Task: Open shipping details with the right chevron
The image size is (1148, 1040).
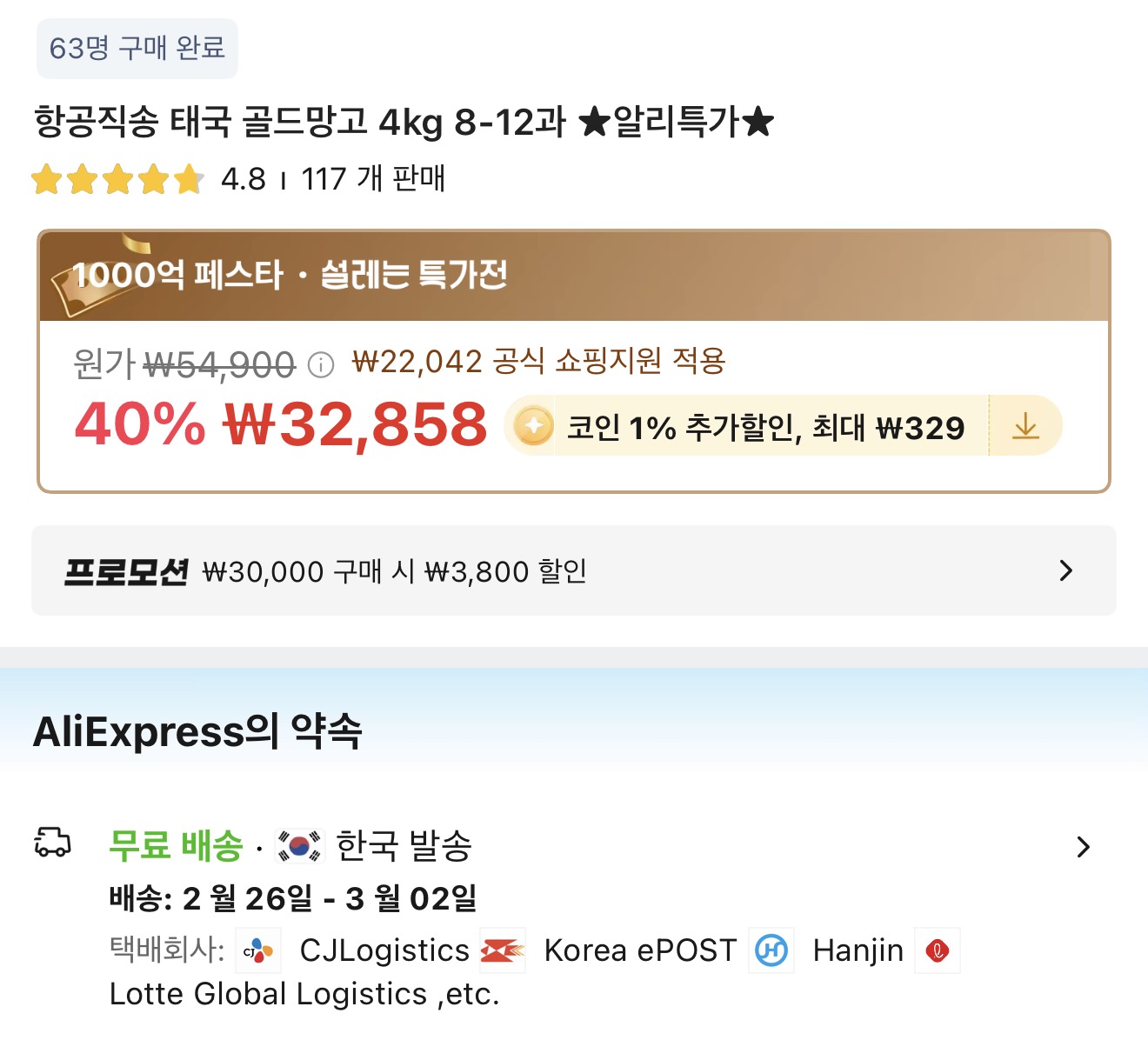Action: pos(1083,847)
